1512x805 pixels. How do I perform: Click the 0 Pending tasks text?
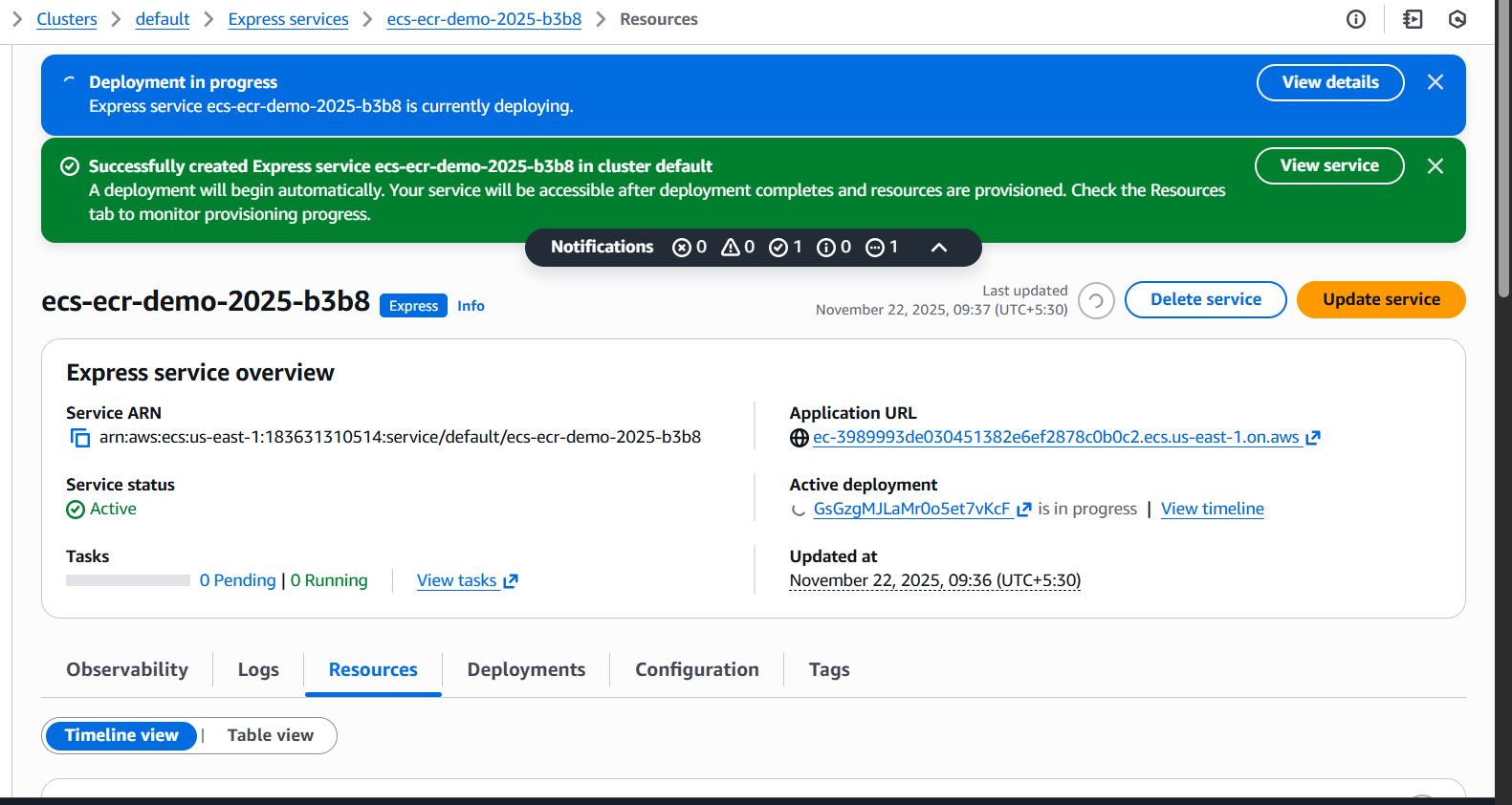[237, 580]
